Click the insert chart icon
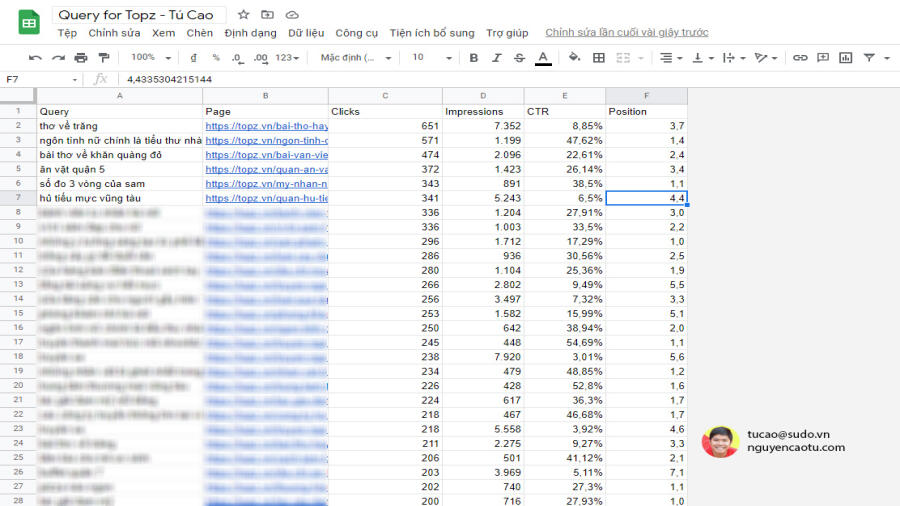 (845, 57)
